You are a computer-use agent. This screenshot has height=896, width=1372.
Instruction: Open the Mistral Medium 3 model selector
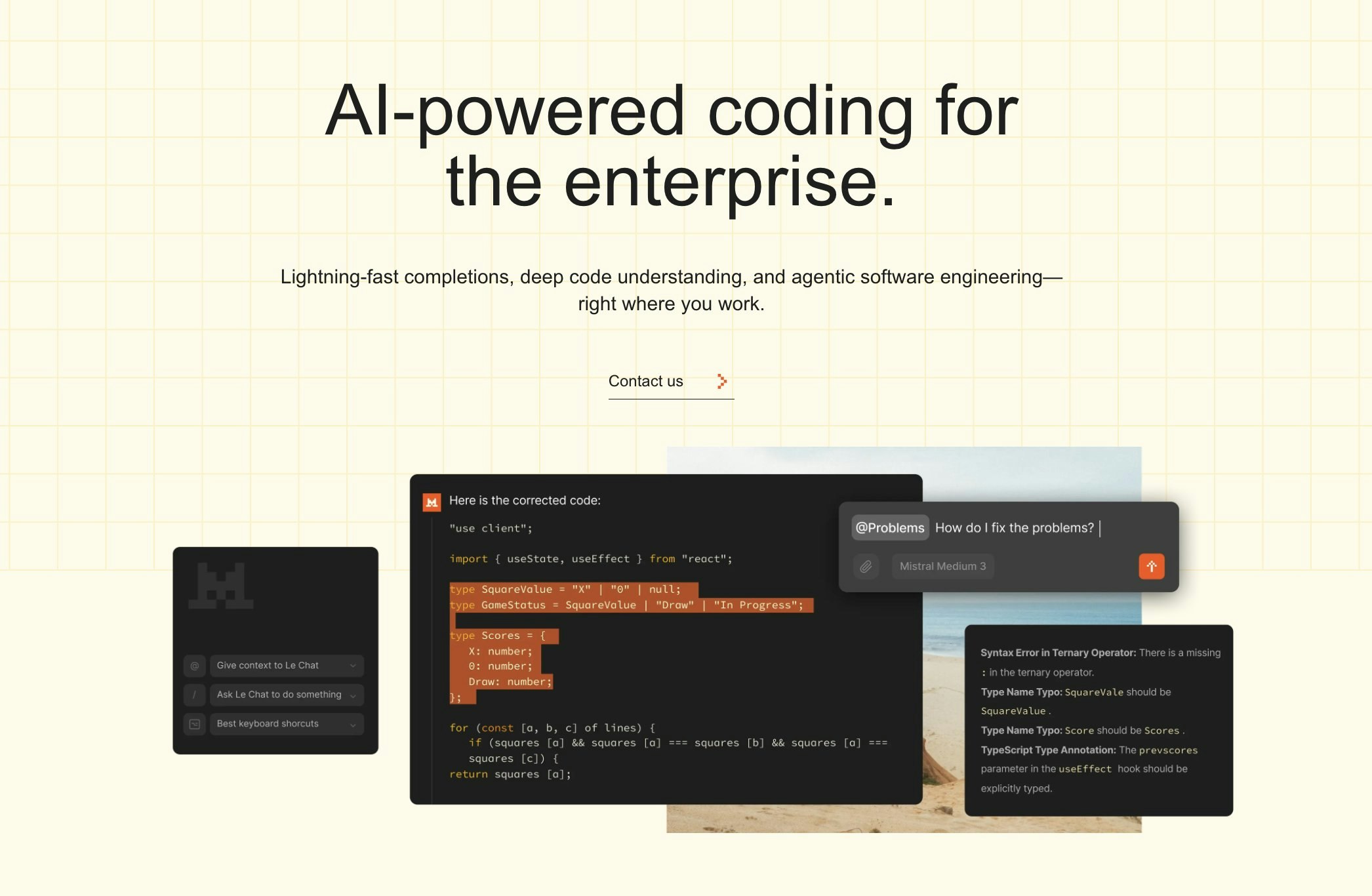(x=942, y=566)
